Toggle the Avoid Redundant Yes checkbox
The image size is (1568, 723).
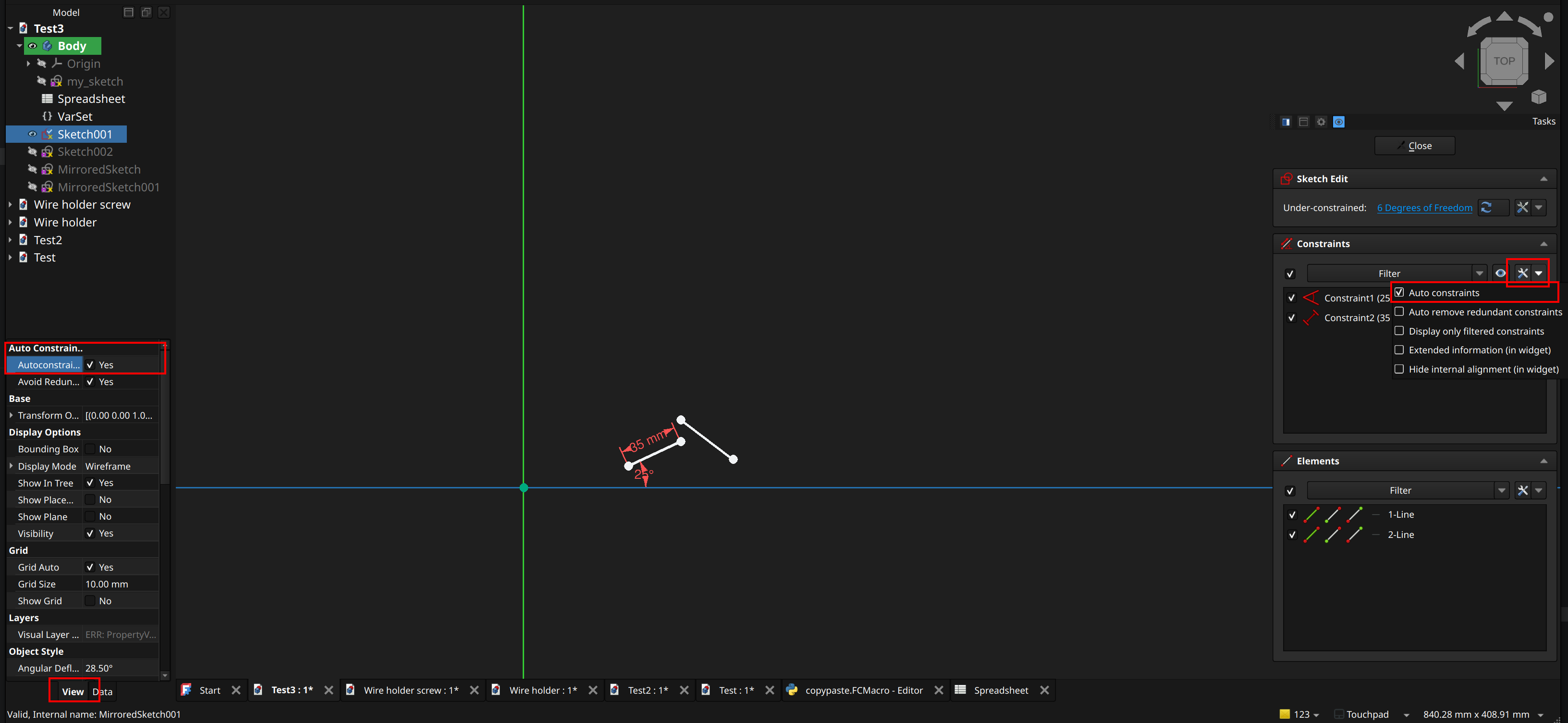[90, 382]
